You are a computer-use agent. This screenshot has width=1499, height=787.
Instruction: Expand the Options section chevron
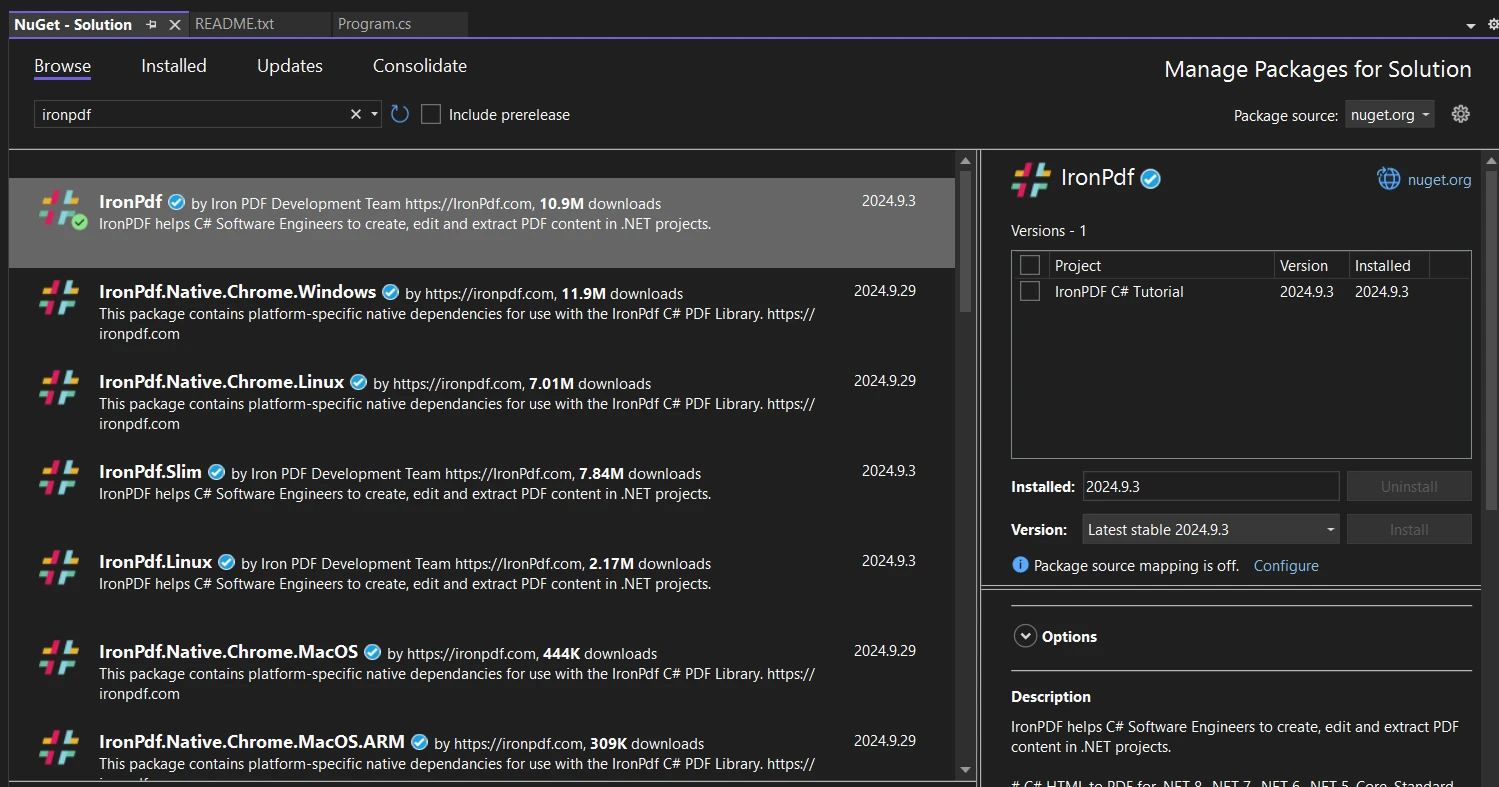tap(1024, 636)
